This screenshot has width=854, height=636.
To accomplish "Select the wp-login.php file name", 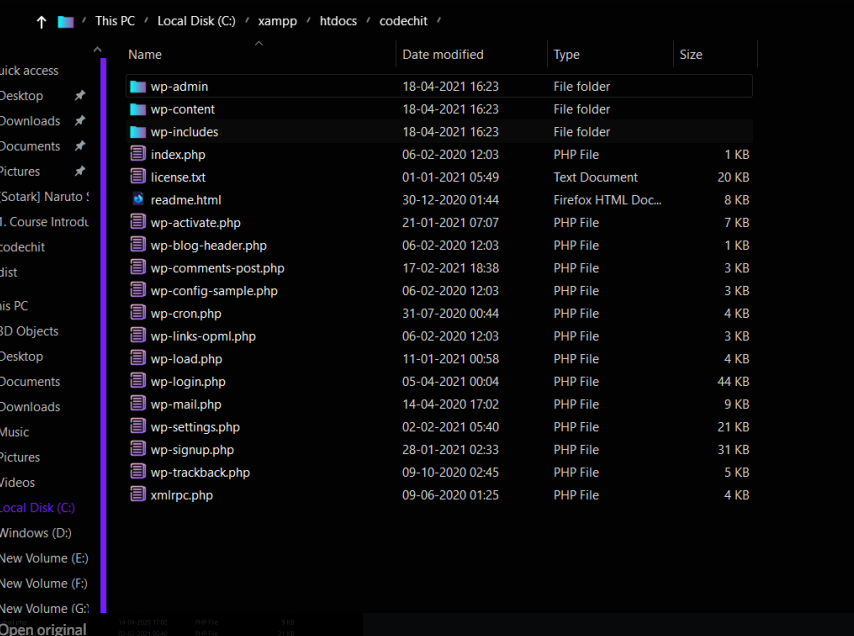I will click(188, 382).
